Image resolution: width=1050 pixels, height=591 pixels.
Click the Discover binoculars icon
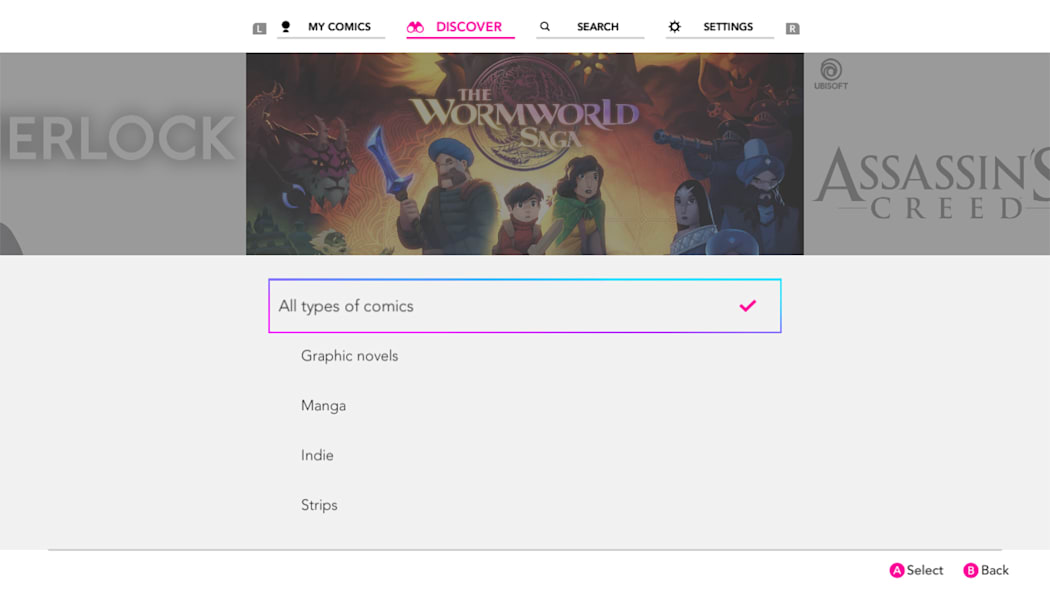tap(415, 27)
